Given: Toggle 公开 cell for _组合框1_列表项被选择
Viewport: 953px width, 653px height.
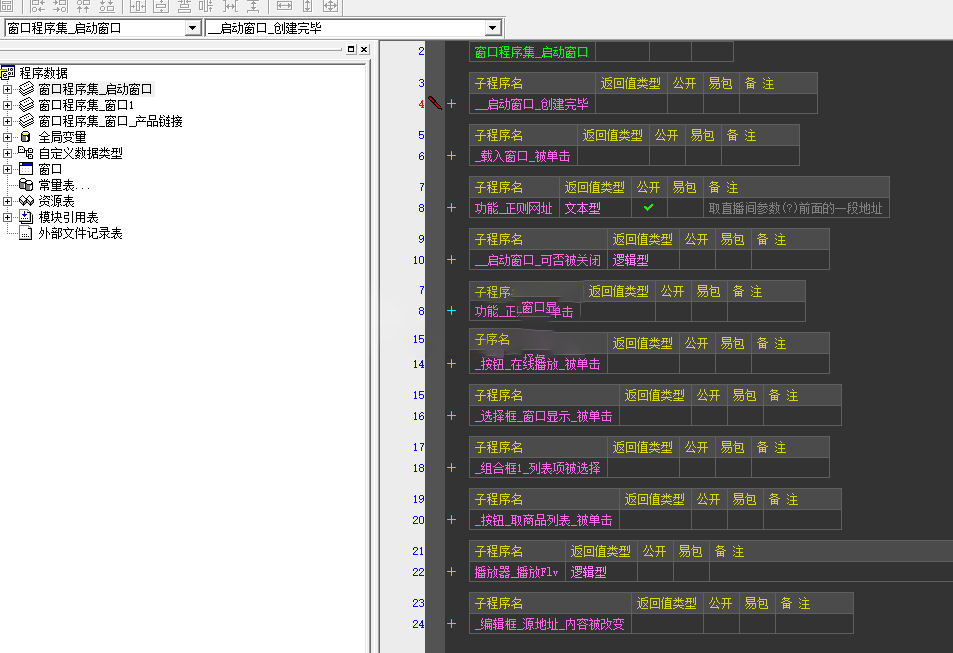Looking at the screenshot, I should [697, 468].
